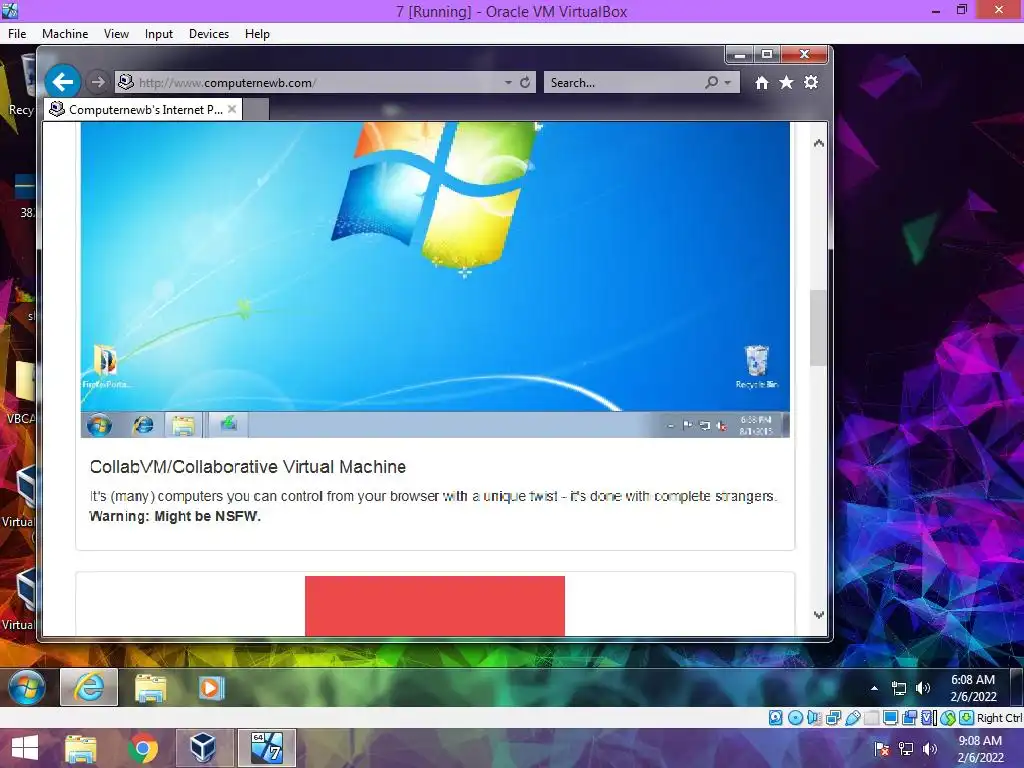Click VirtualBox recording status icon

[x=909, y=718]
